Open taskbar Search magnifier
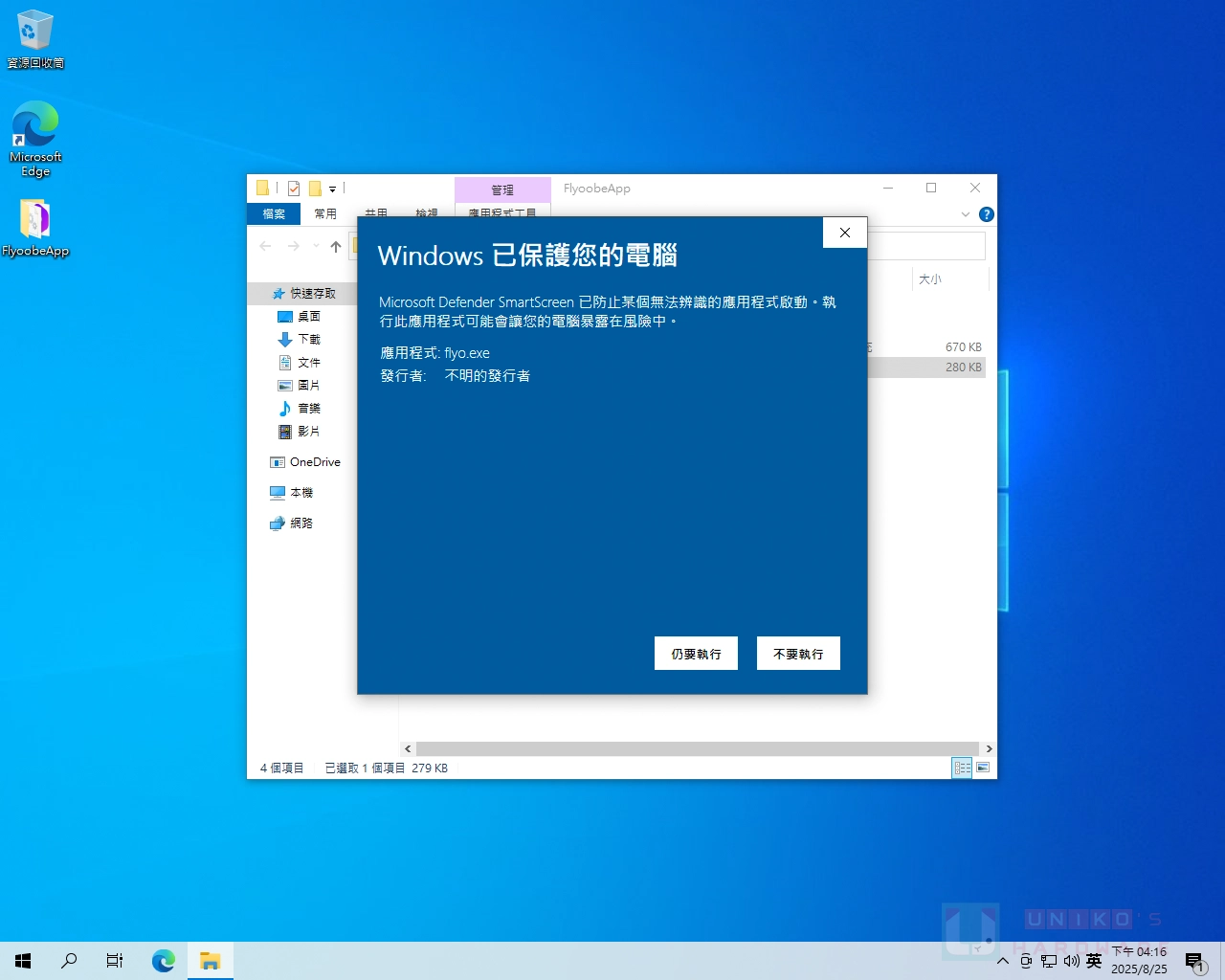Viewport: 1225px width, 980px height. (x=69, y=961)
